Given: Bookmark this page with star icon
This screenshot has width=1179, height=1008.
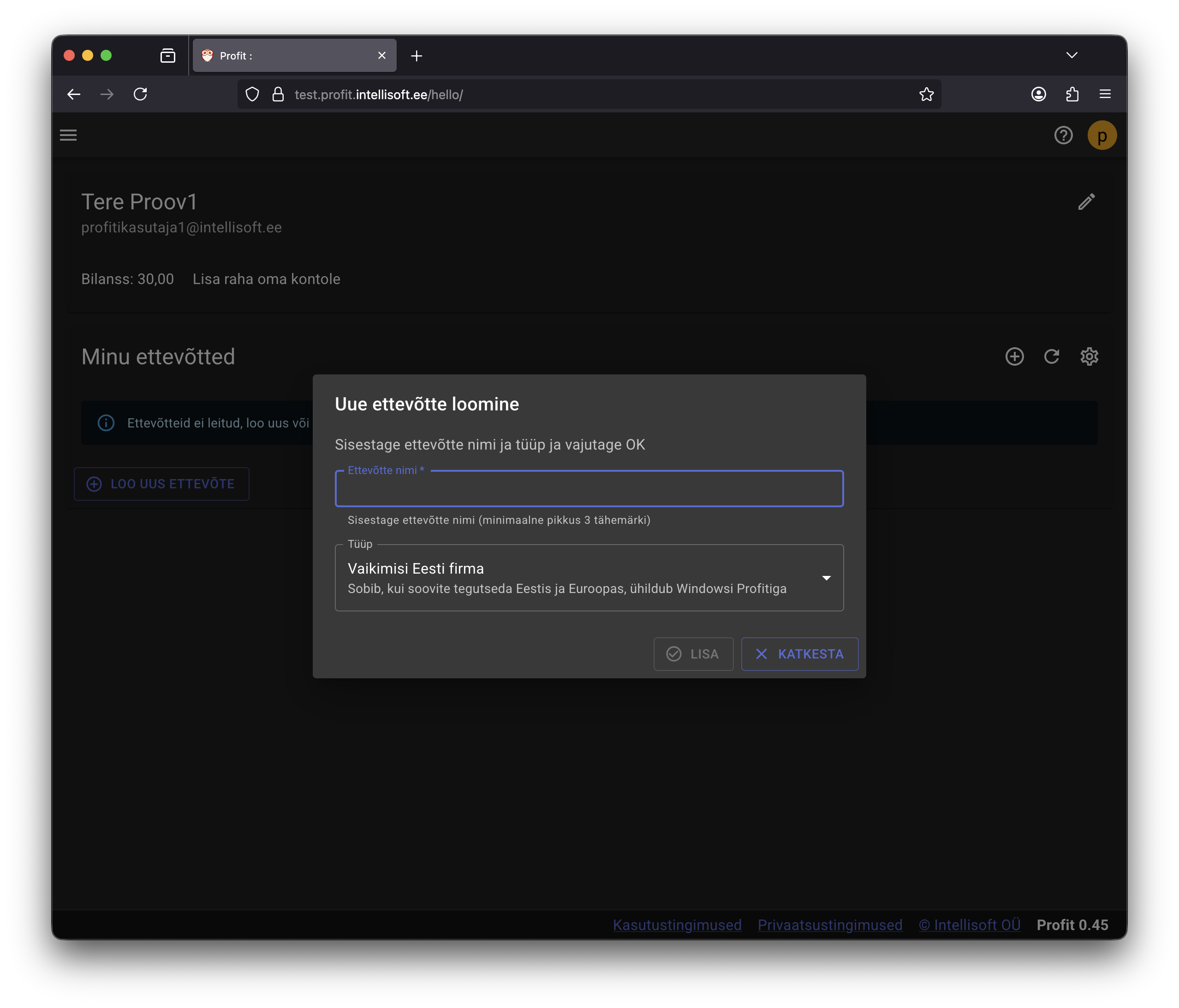Looking at the screenshot, I should point(926,95).
